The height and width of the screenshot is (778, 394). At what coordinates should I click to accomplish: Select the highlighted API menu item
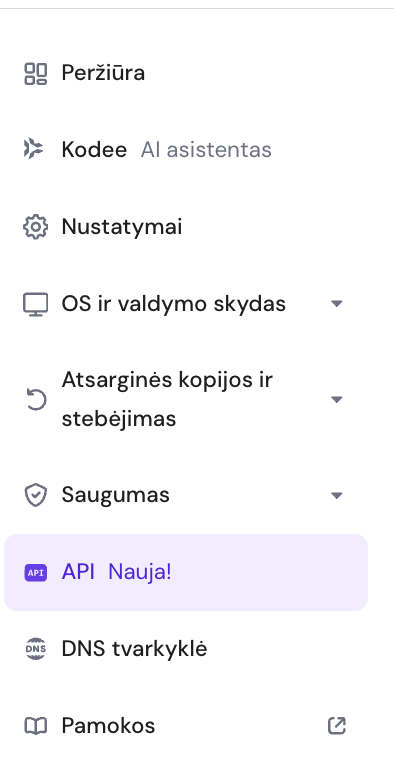(186, 573)
